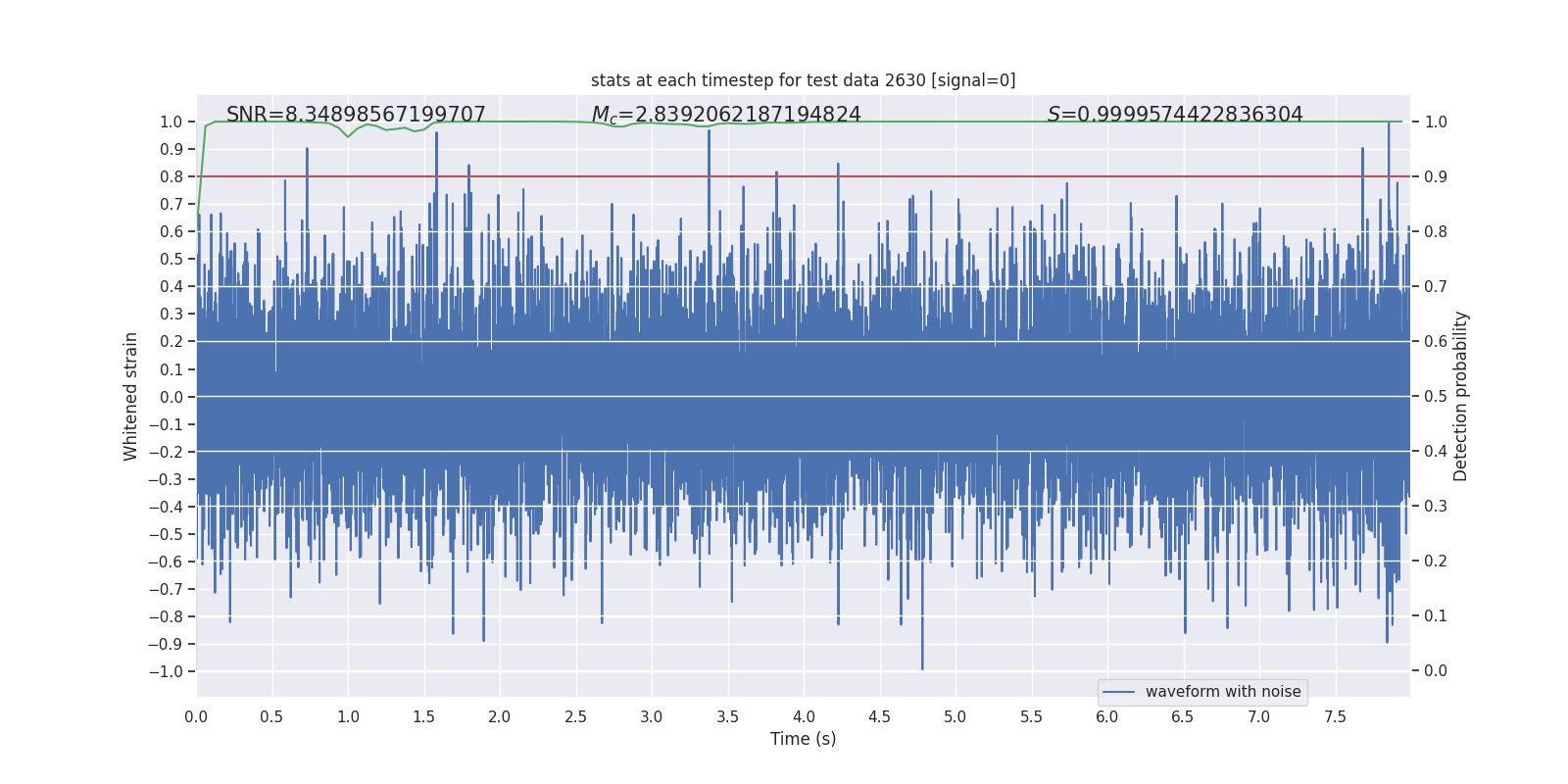Click the 7.5 tick on time axis
The image size is (1568, 784).
pos(1335,716)
